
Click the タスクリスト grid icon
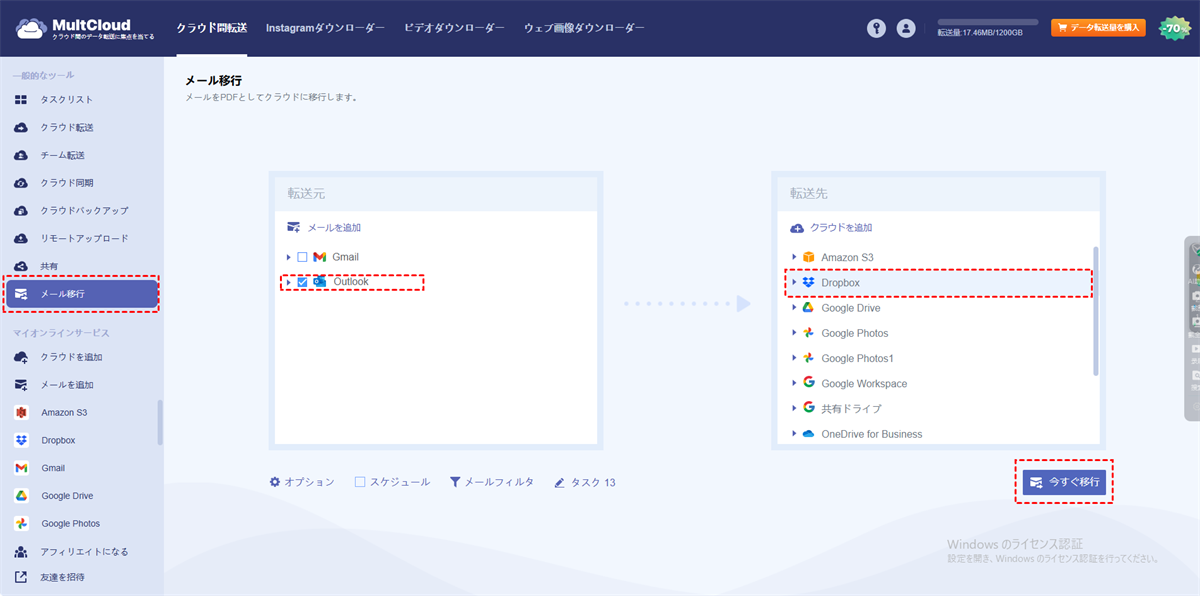21,100
